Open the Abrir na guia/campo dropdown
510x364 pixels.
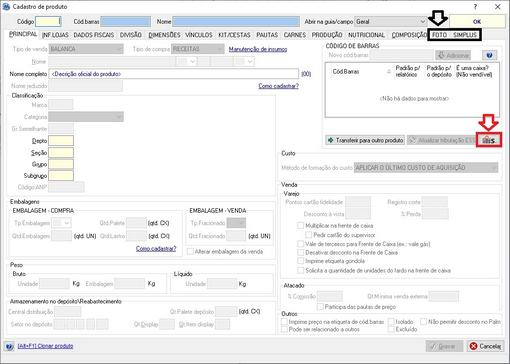(x=390, y=22)
